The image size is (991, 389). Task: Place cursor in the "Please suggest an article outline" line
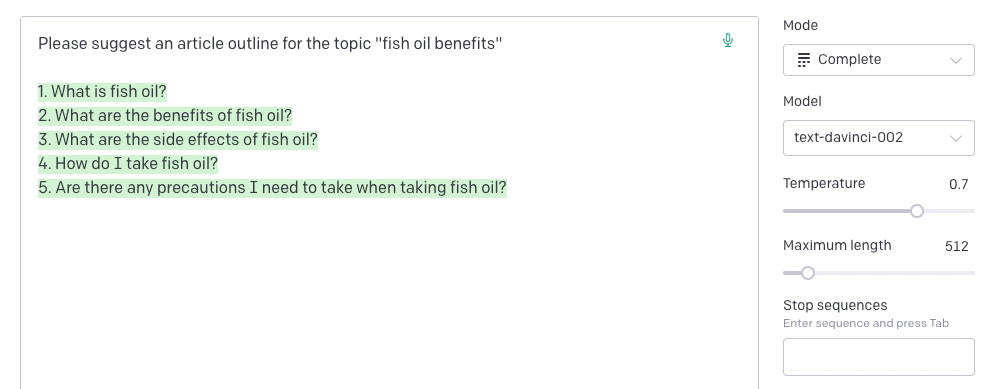click(270, 44)
